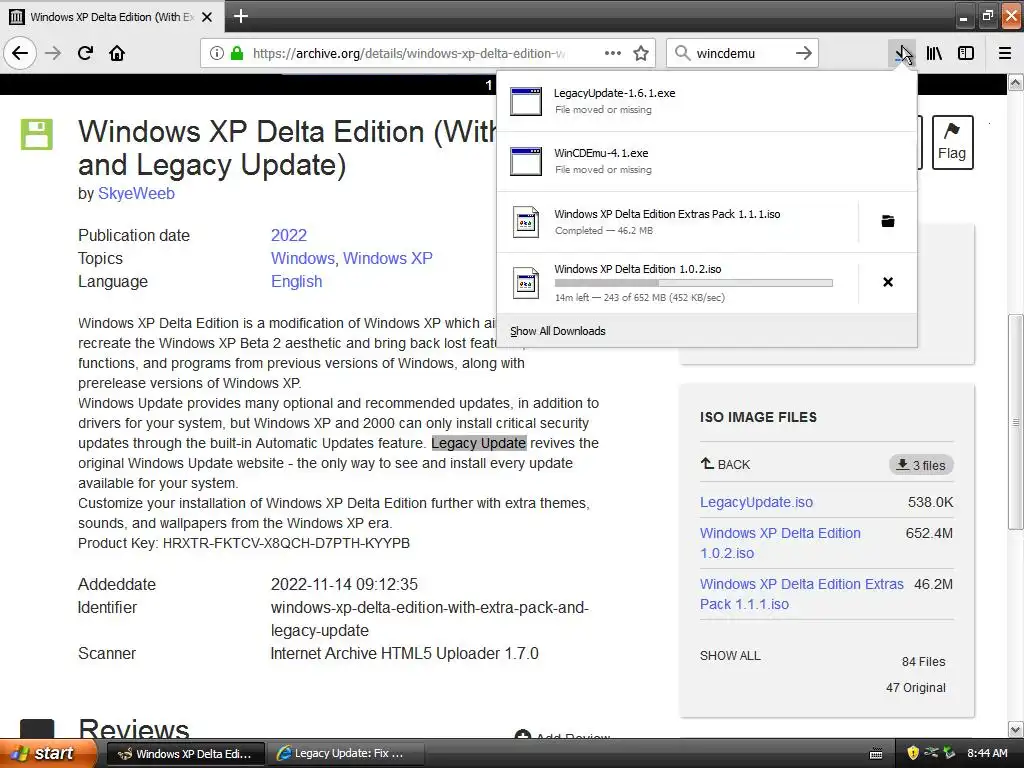This screenshot has width=1024, height=768.
Task: Open the Firefox hamburger menu
Action: click(x=1005, y=53)
